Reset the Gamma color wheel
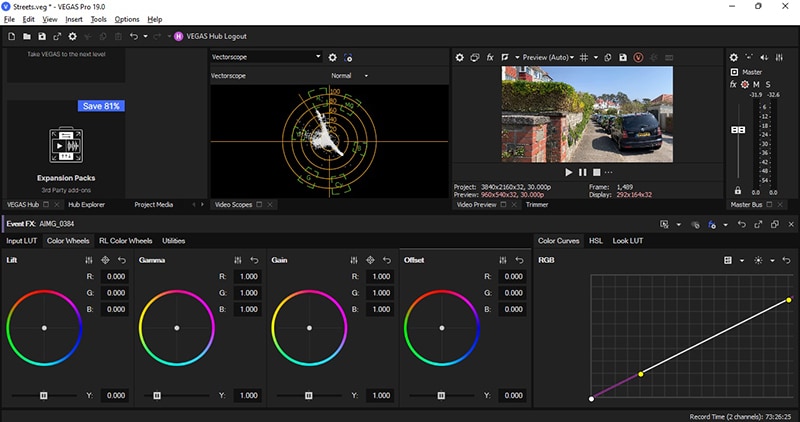Image resolution: width=800 pixels, height=422 pixels. [x=254, y=260]
